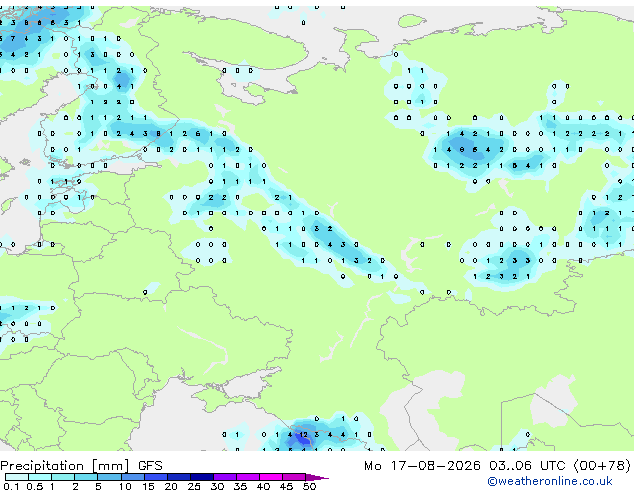This screenshot has width=634, height=490.
Task: Click the legend swatch between 45 and 50
Action: tap(294, 477)
